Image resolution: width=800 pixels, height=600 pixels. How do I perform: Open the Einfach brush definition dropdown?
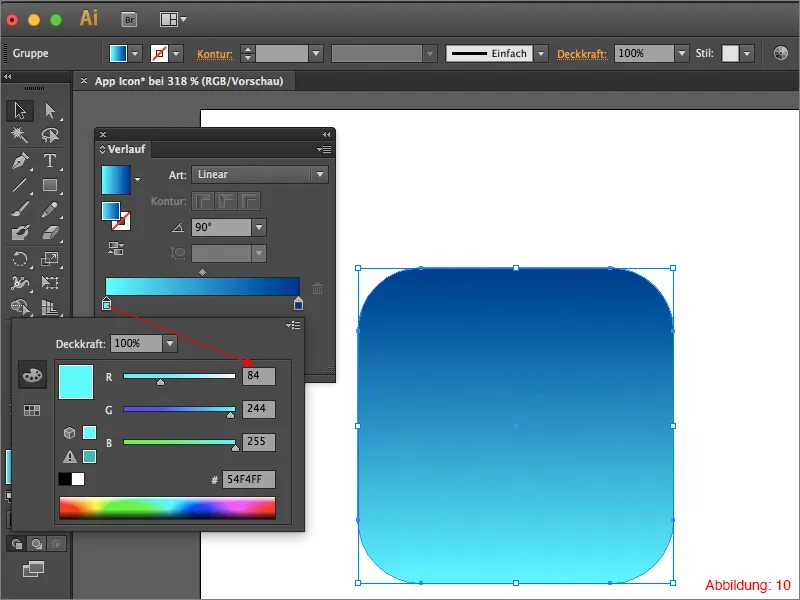coord(541,53)
